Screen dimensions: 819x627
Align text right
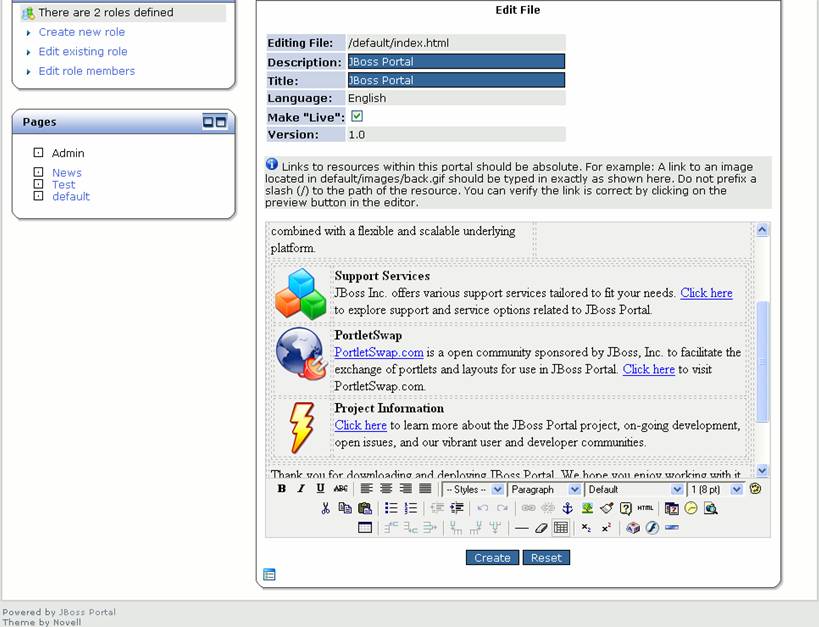pyautogui.click(x=406, y=489)
